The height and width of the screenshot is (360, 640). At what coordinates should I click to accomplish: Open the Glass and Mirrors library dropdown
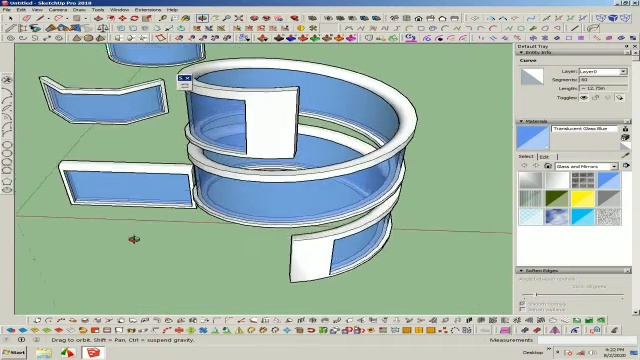pyautogui.click(x=614, y=167)
